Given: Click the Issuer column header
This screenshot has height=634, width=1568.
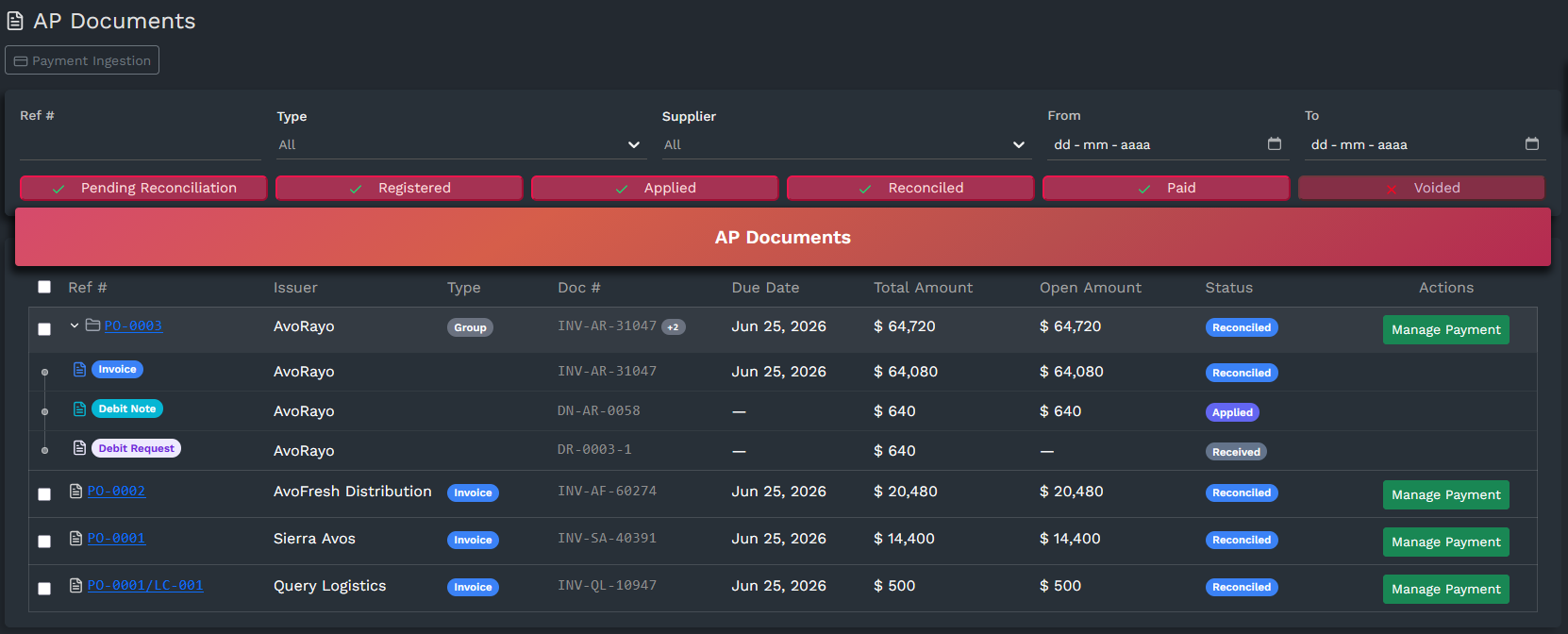Looking at the screenshot, I should [x=295, y=288].
